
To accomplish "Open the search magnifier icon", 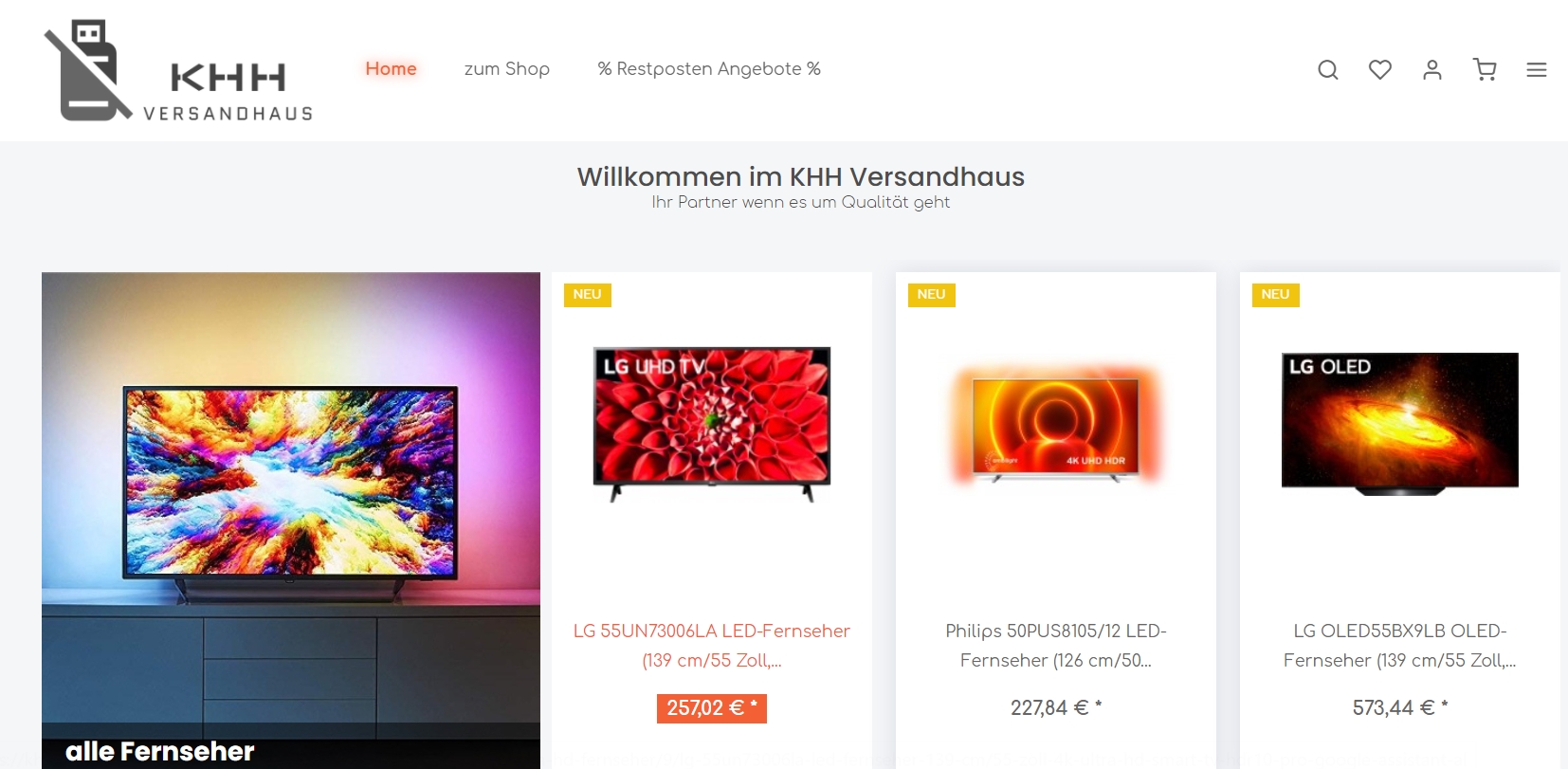I will (x=1327, y=69).
